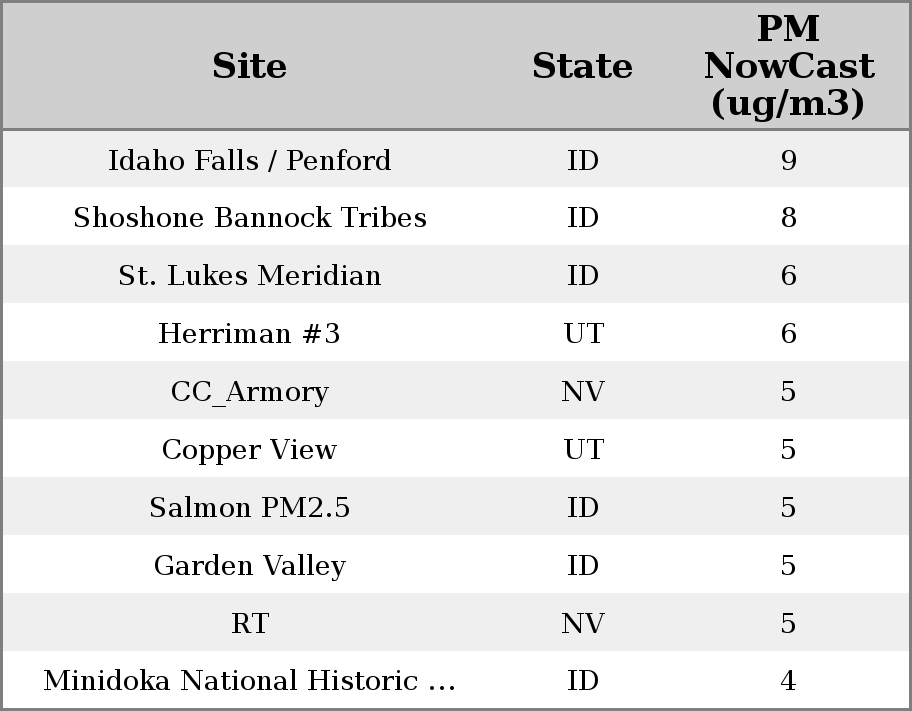Screen dimensions: 912x711
Task: Select the PM value 4 for Minidoka
Action: tap(788, 681)
